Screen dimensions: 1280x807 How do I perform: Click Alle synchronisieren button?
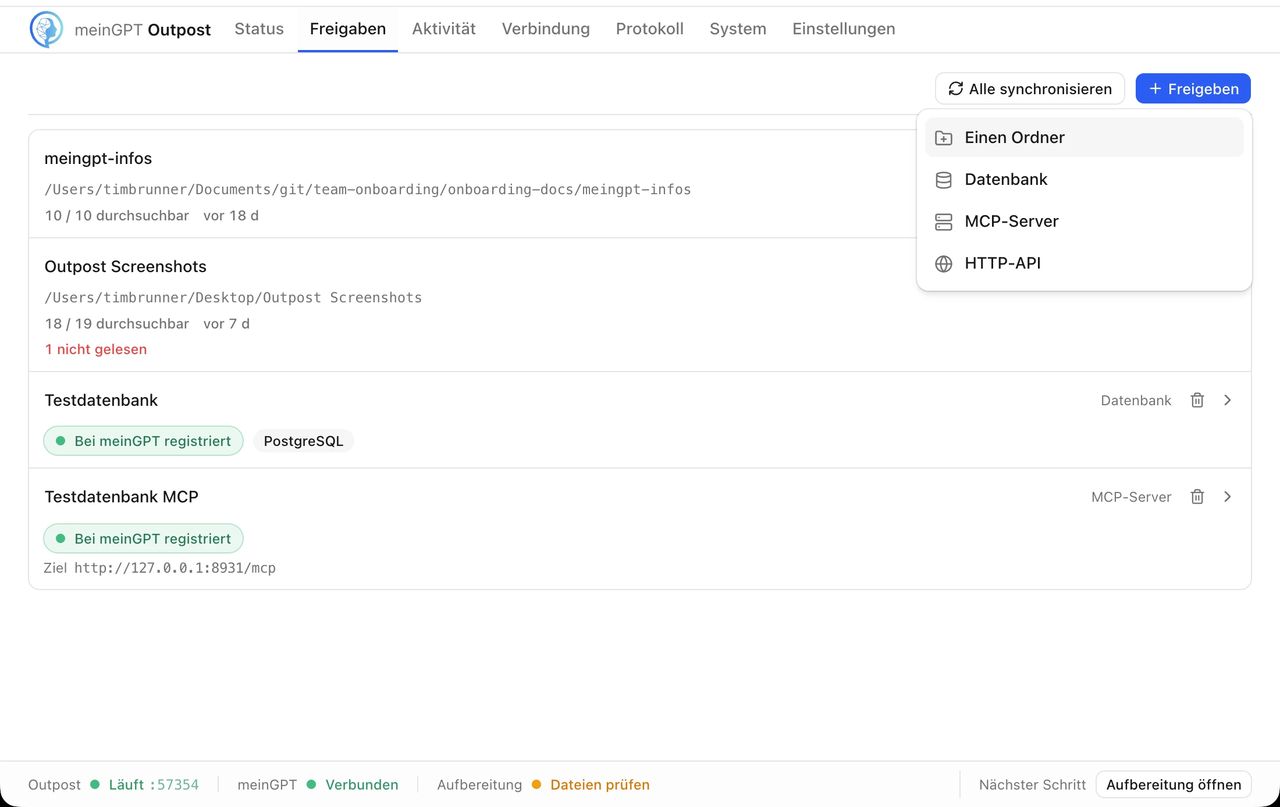[x=1030, y=89]
